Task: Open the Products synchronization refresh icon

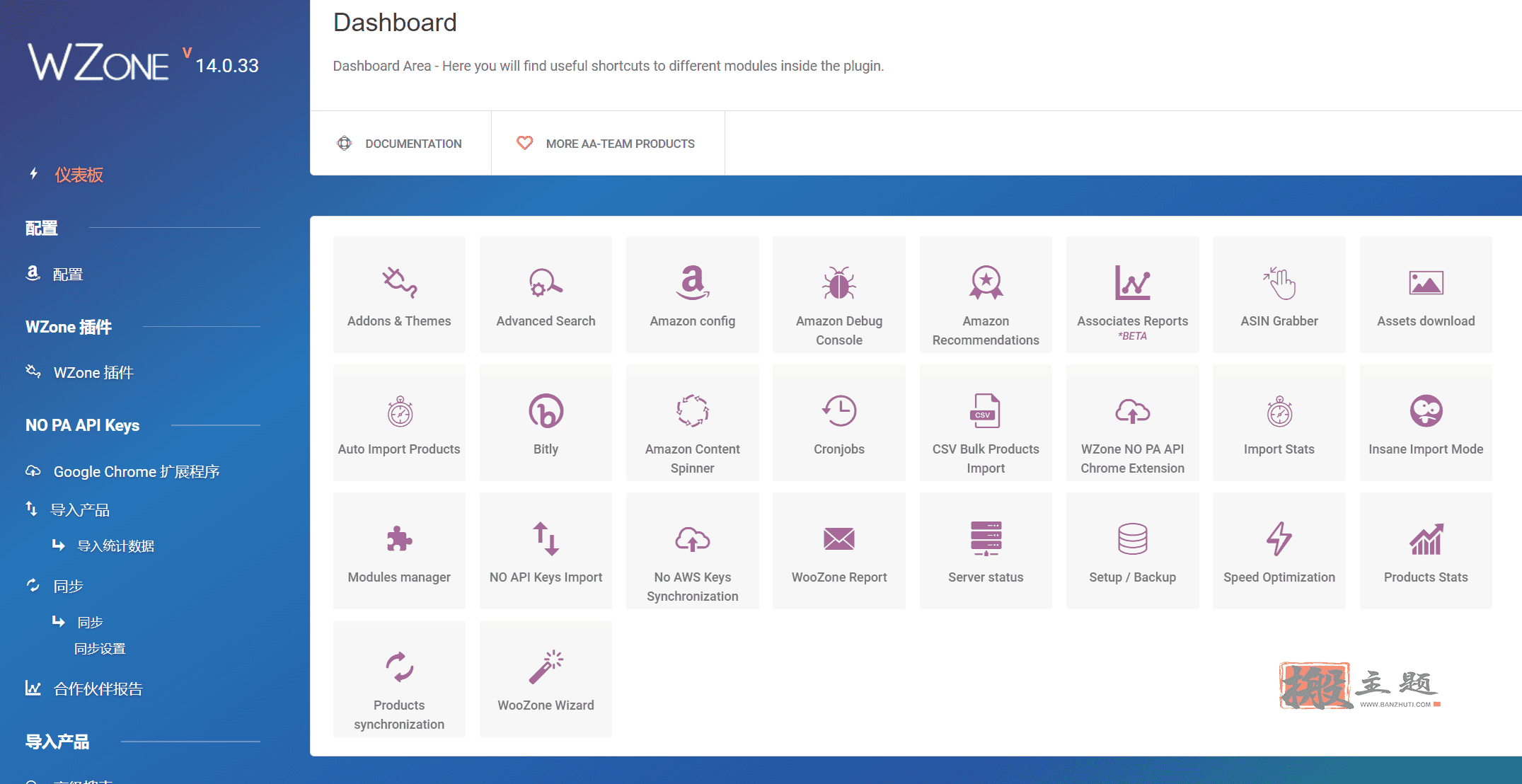Action: (x=399, y=667)
